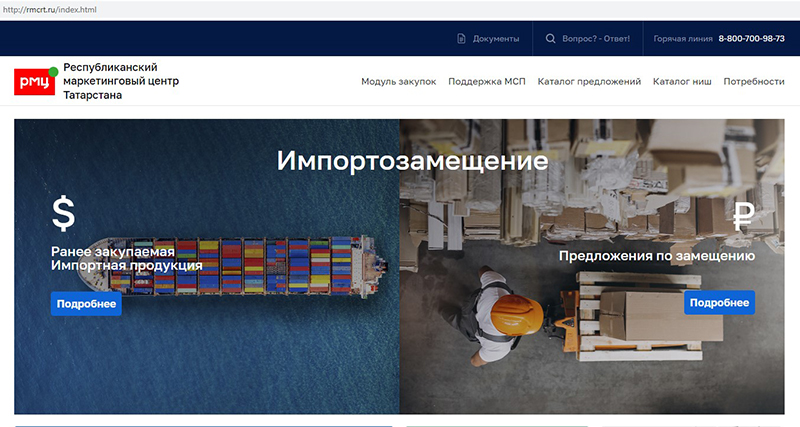Click the Горячая линия label
This screenshot has height=427, width=800.
pos(683,39)
